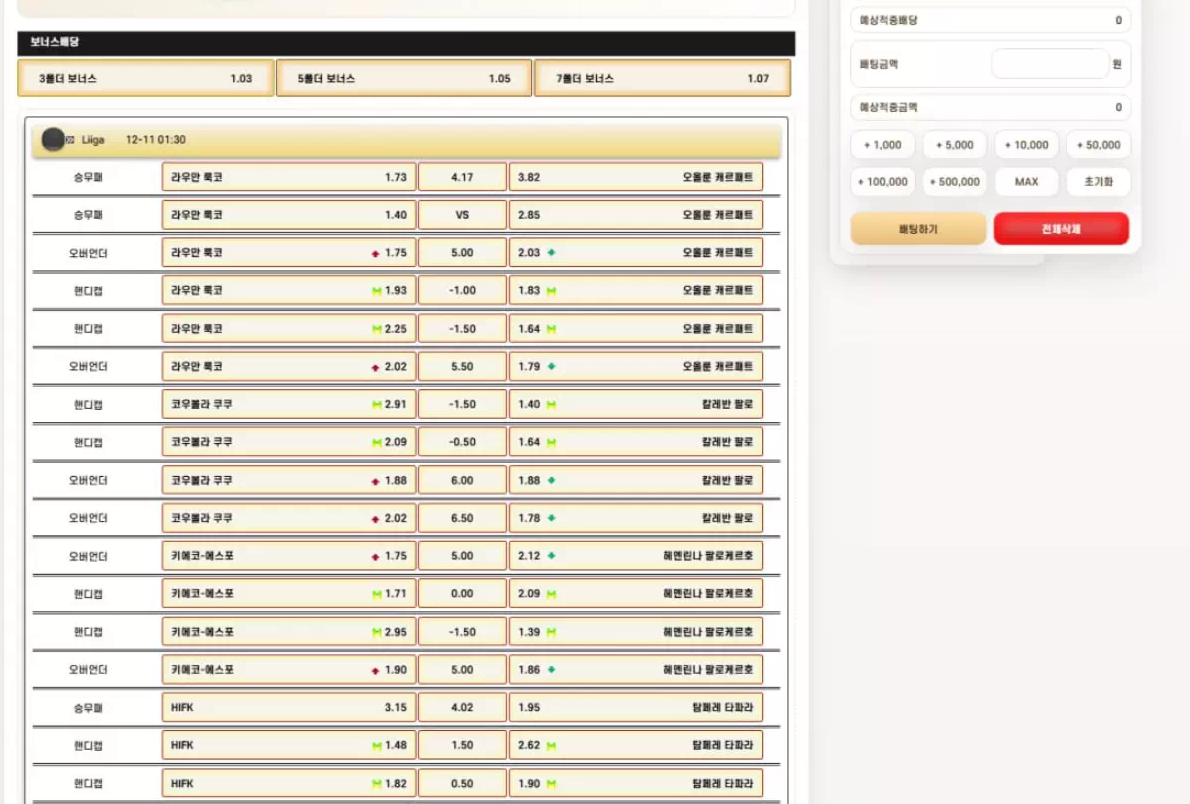Click handicap icon beside odds 1.93
Screen dimensions: 1190x804
tap(377, 291)
